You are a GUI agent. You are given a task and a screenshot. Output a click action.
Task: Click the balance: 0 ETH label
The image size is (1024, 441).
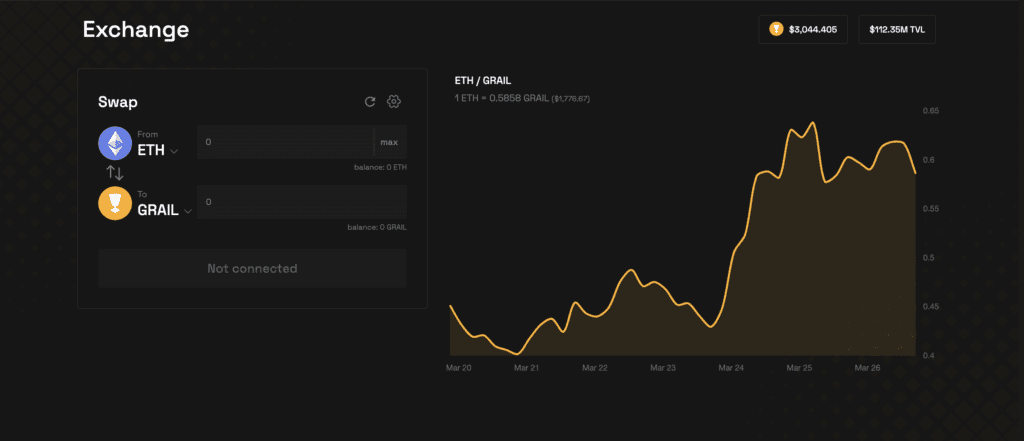pos(380,167)
